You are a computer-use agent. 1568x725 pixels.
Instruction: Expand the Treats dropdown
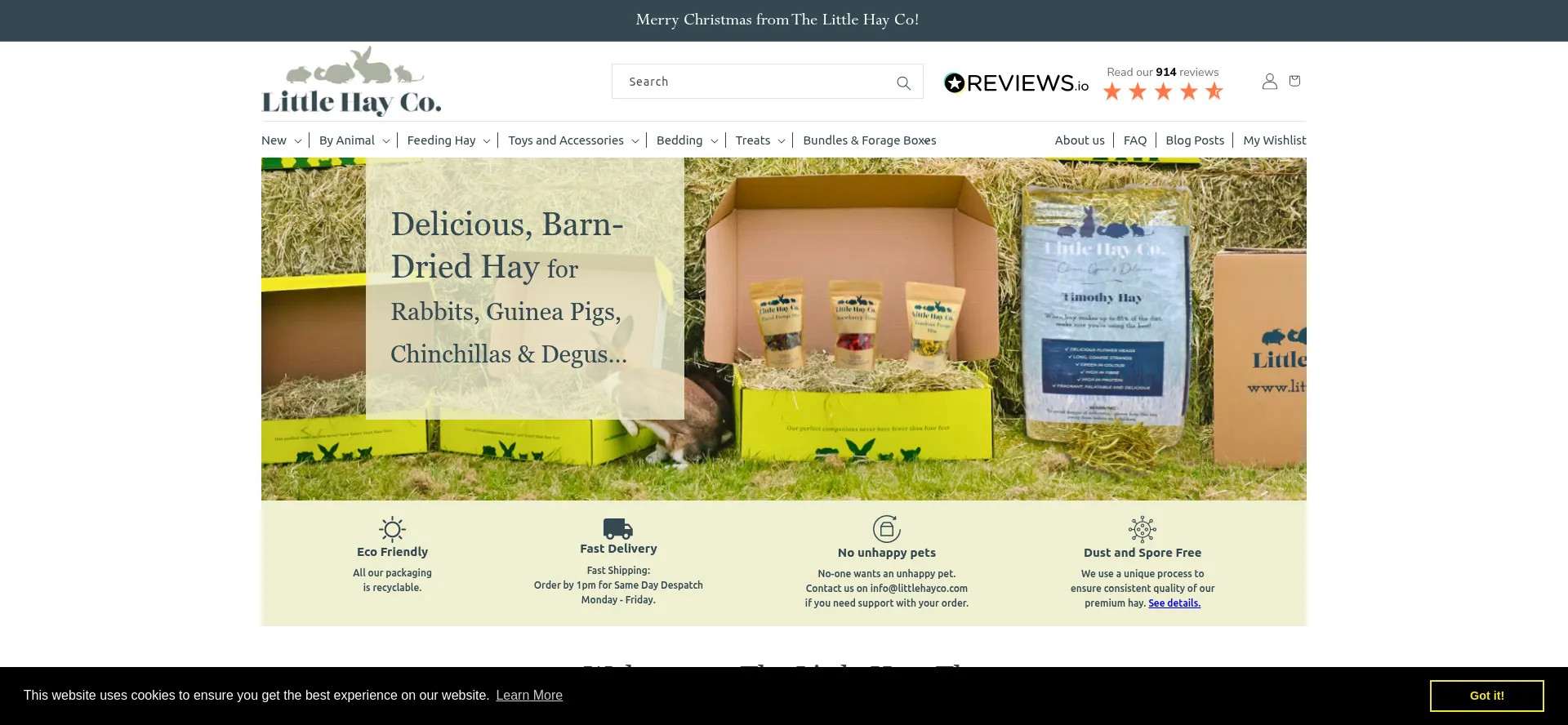[760, 140]
